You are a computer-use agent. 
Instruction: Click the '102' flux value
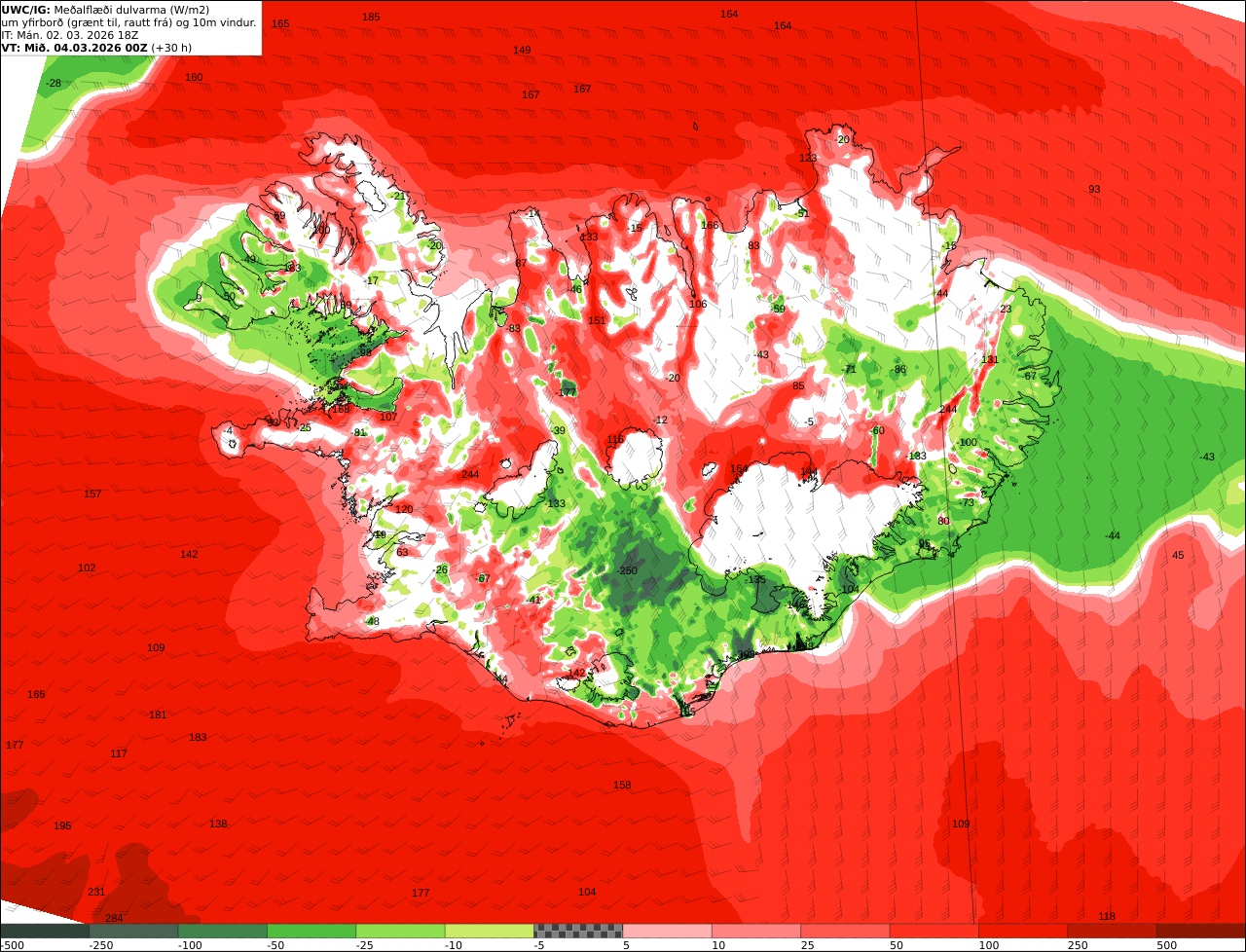coord(87,568)
